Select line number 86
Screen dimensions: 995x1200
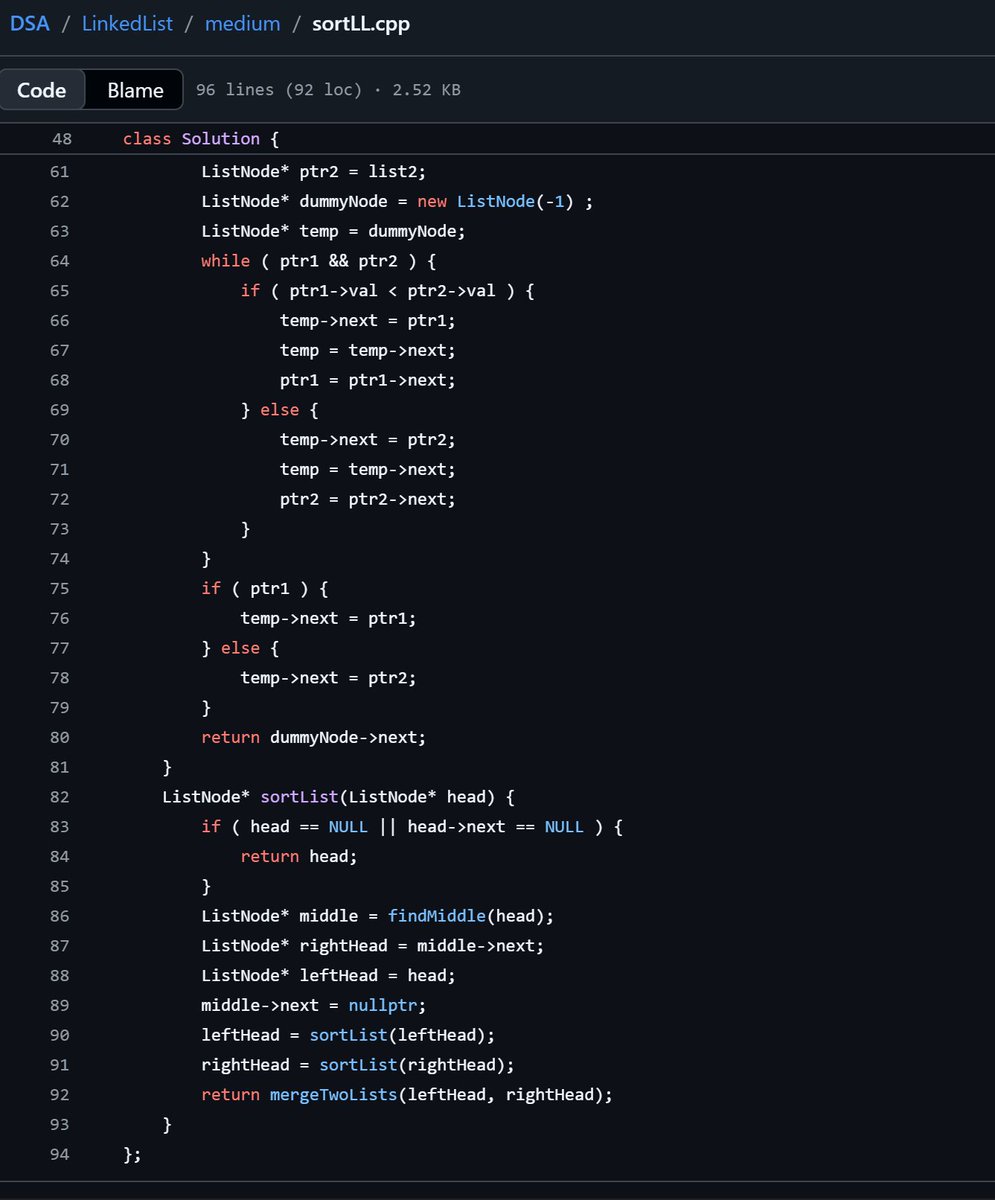coord(60,916)
